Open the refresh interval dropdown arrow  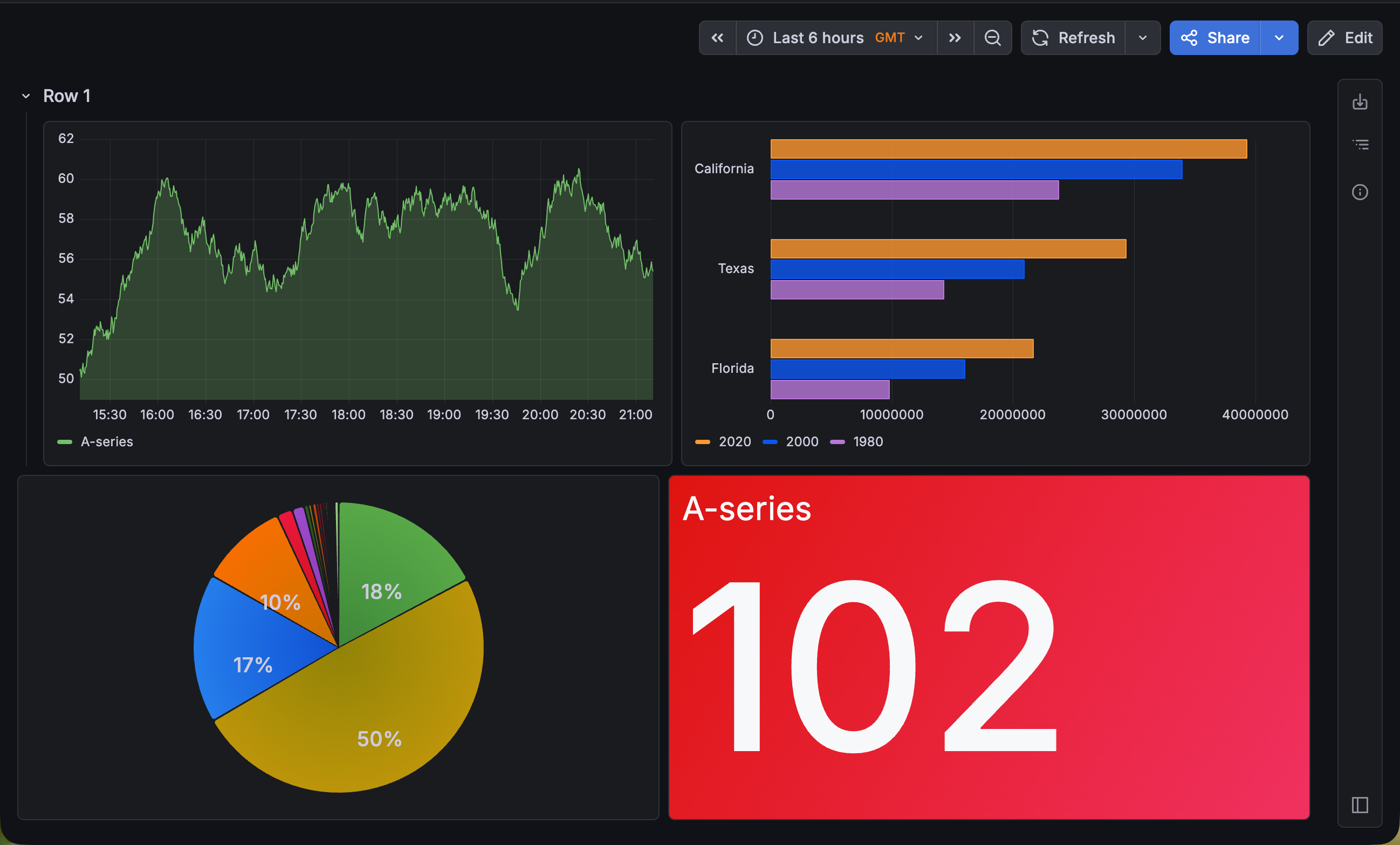1143,38
